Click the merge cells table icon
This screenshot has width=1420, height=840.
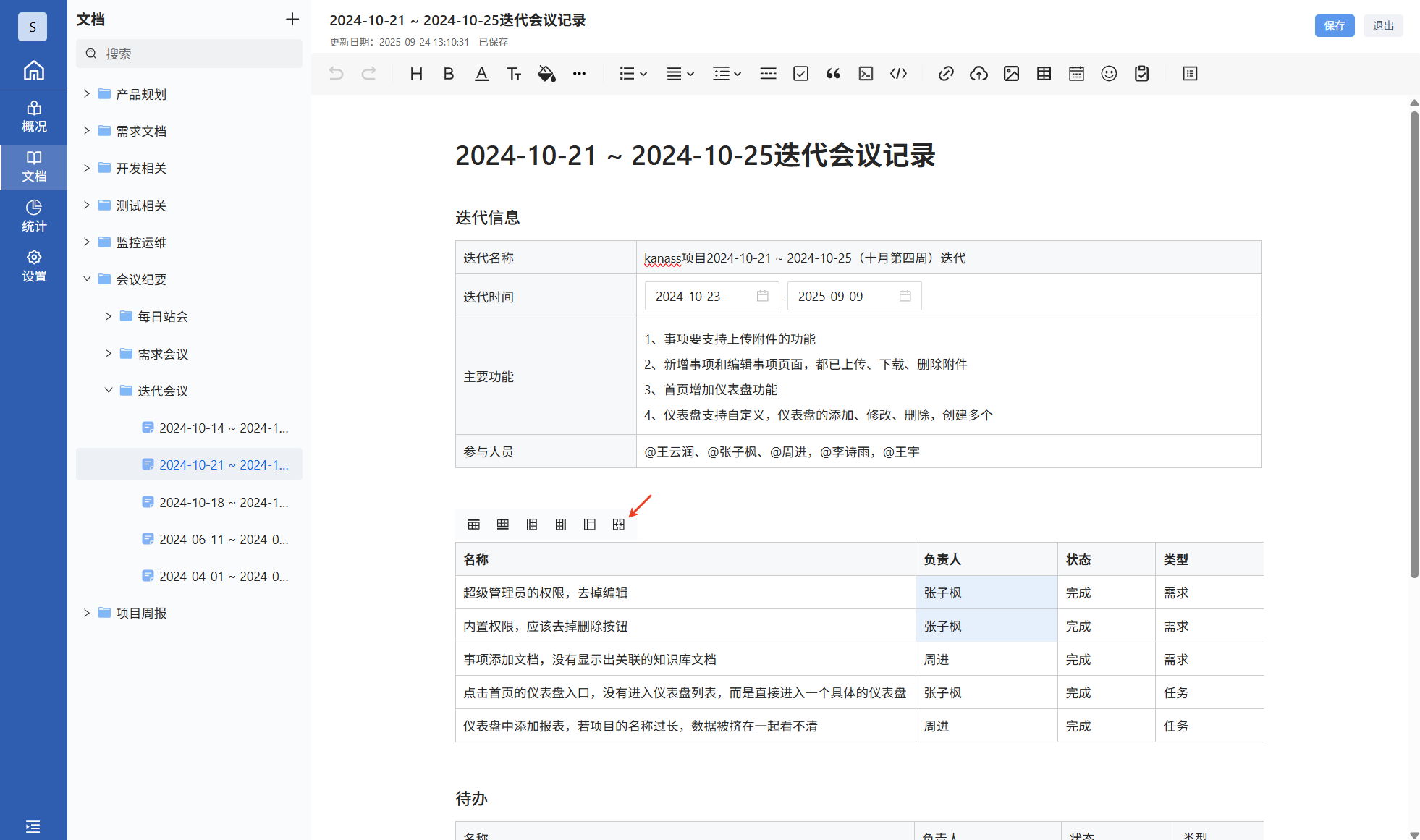point(618,525)
